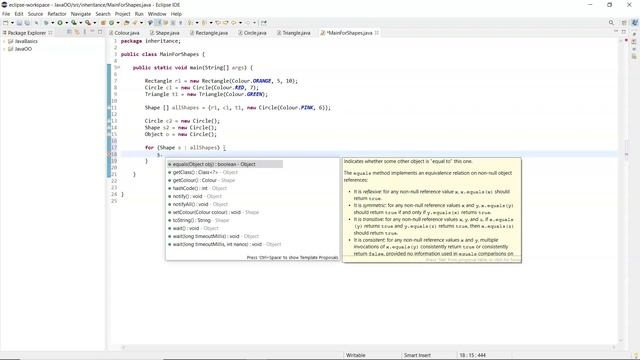Click the New file toolbar icon

pos(6,23)
